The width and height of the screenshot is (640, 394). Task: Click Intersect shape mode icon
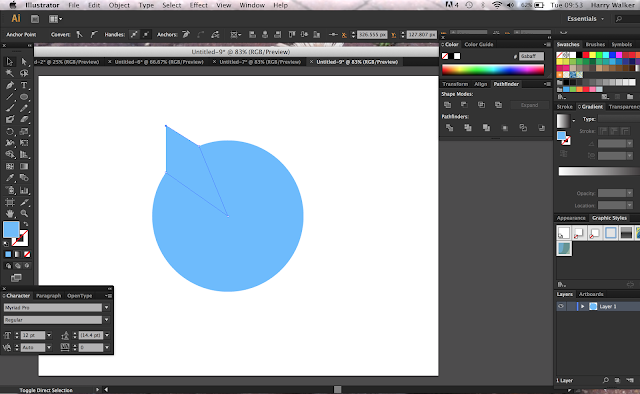[x=482, y=105]
